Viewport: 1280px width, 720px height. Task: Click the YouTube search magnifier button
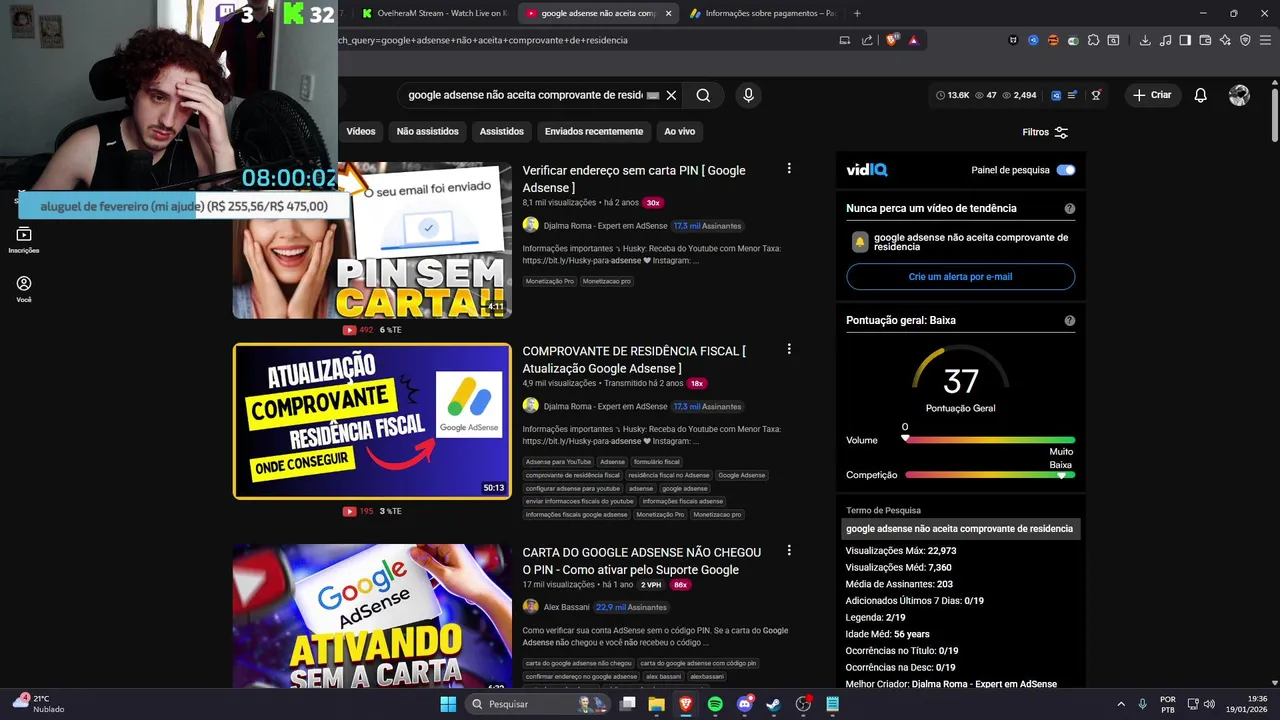pos(703,95)
